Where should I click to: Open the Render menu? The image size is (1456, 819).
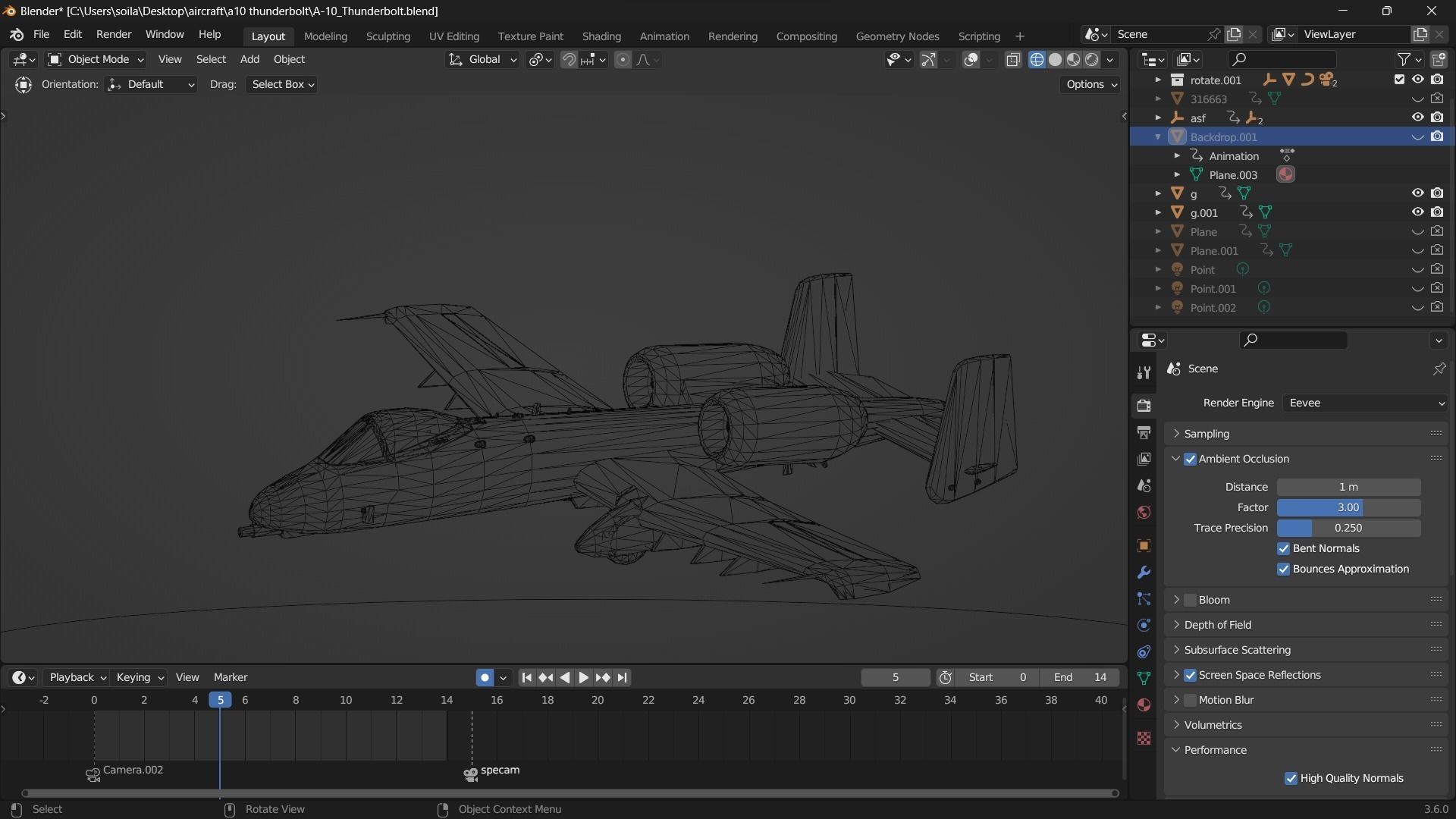pos(114,35)
